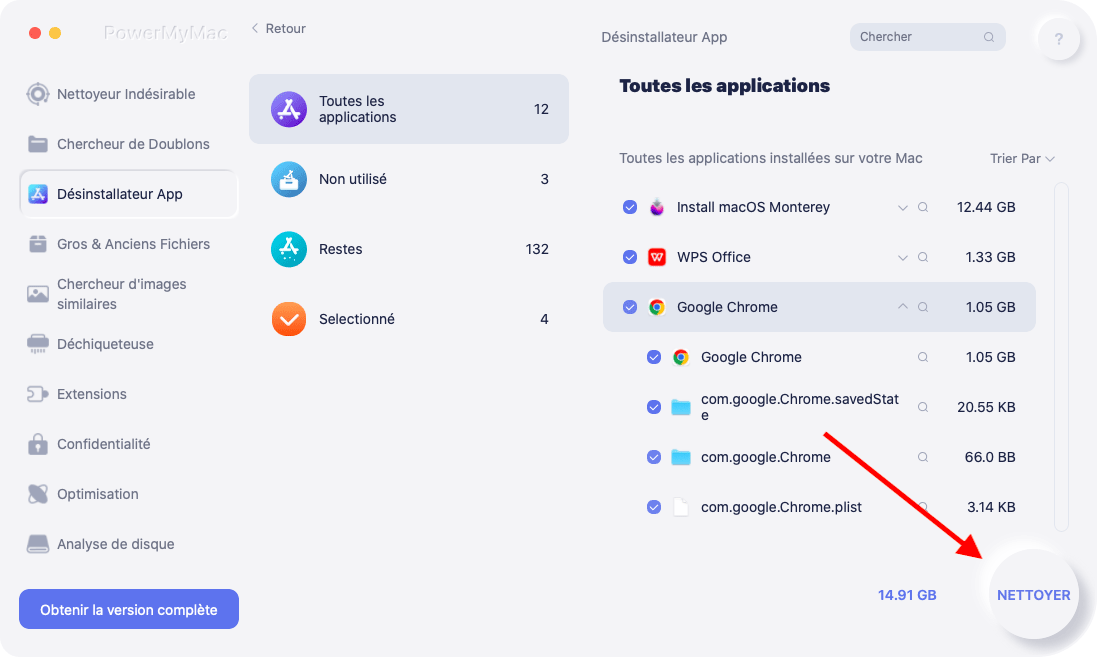Viewport: 1097px width, 657px height.
Task: Expand WPS Office file list
Action: pyautogui.click(x=903, y=257)
